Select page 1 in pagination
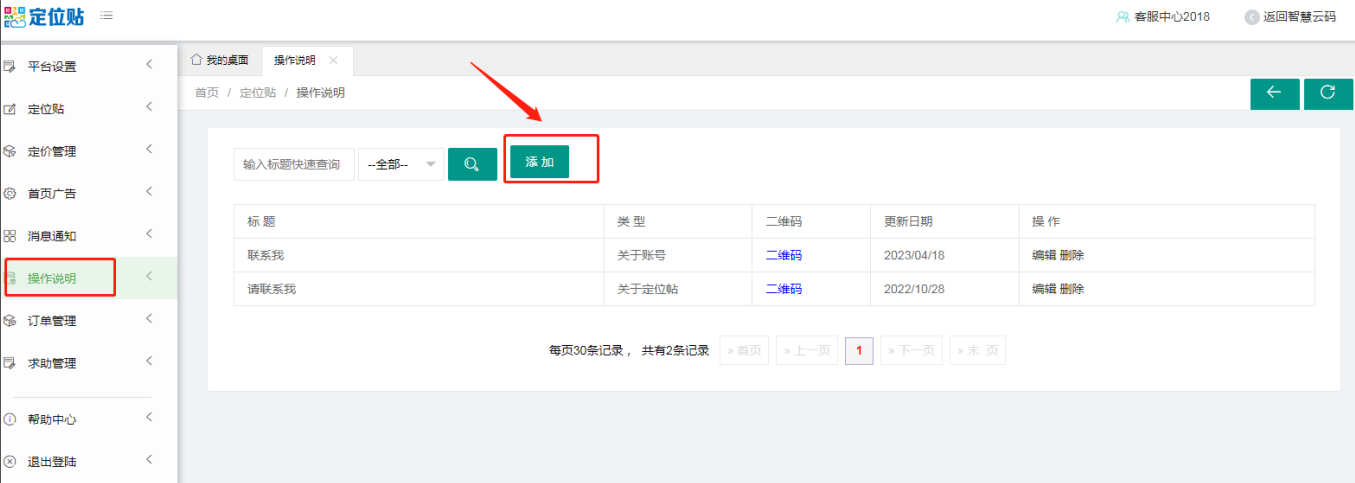This screenshot has width=1355, height=483. point(859,351)
